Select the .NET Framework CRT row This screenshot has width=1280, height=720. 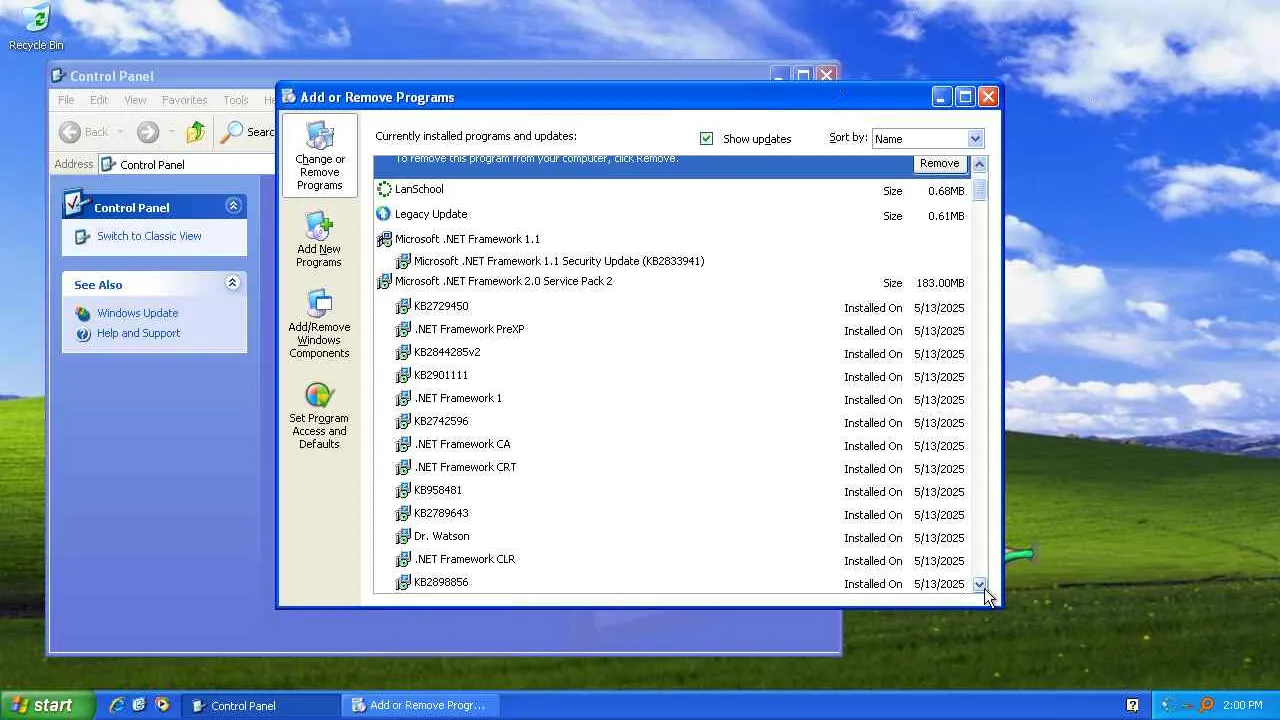(x=672, y=468)
